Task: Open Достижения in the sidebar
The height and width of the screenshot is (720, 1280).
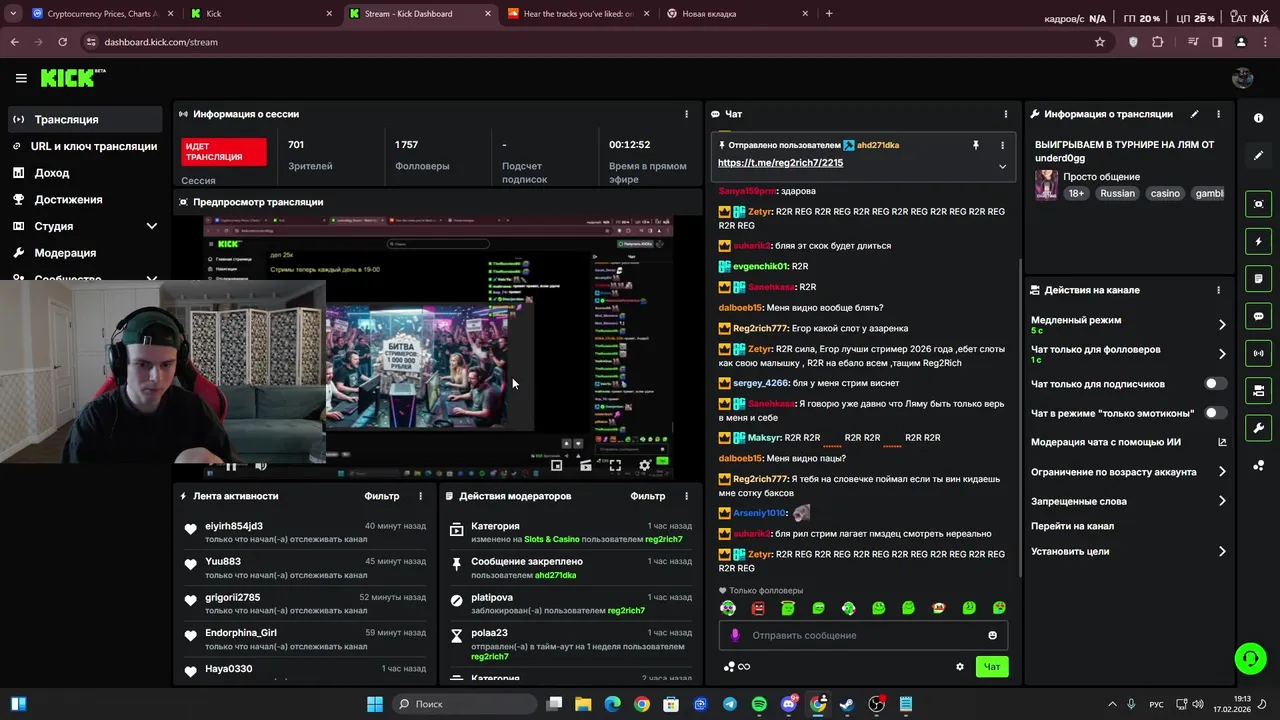Action: (x=84, y=199)
